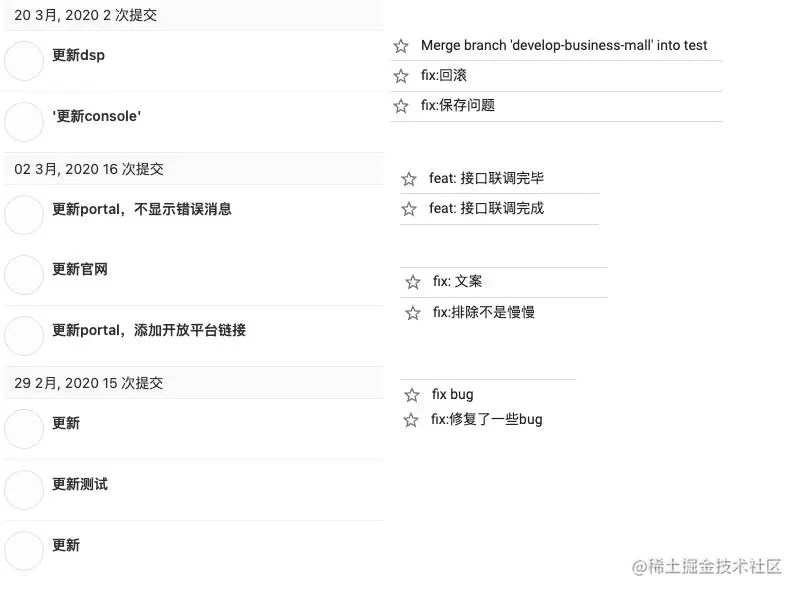Open commit '更新console'

[96, 116]
